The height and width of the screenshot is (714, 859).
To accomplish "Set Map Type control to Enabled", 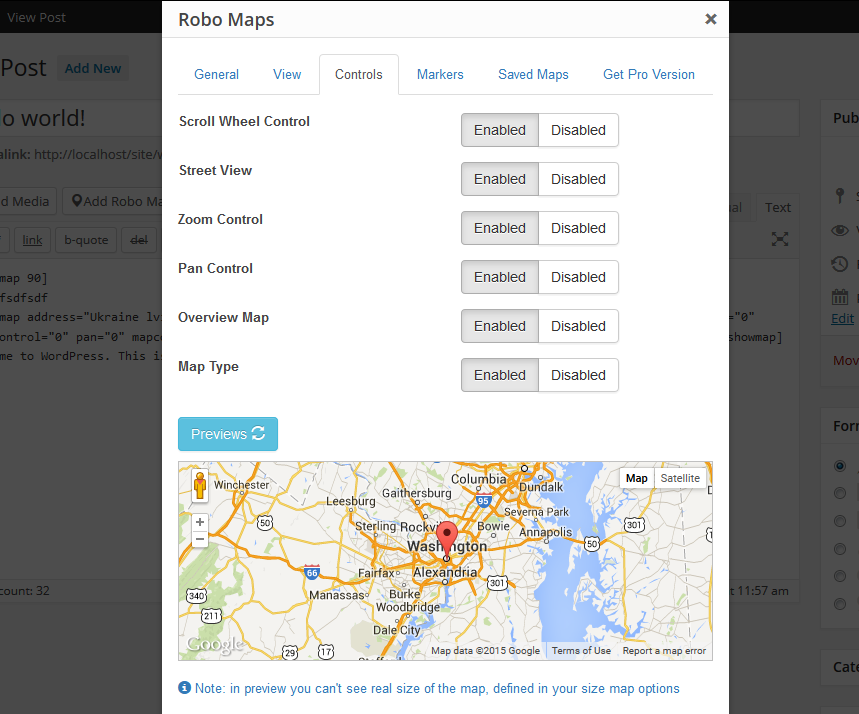I will coord(500,375).
